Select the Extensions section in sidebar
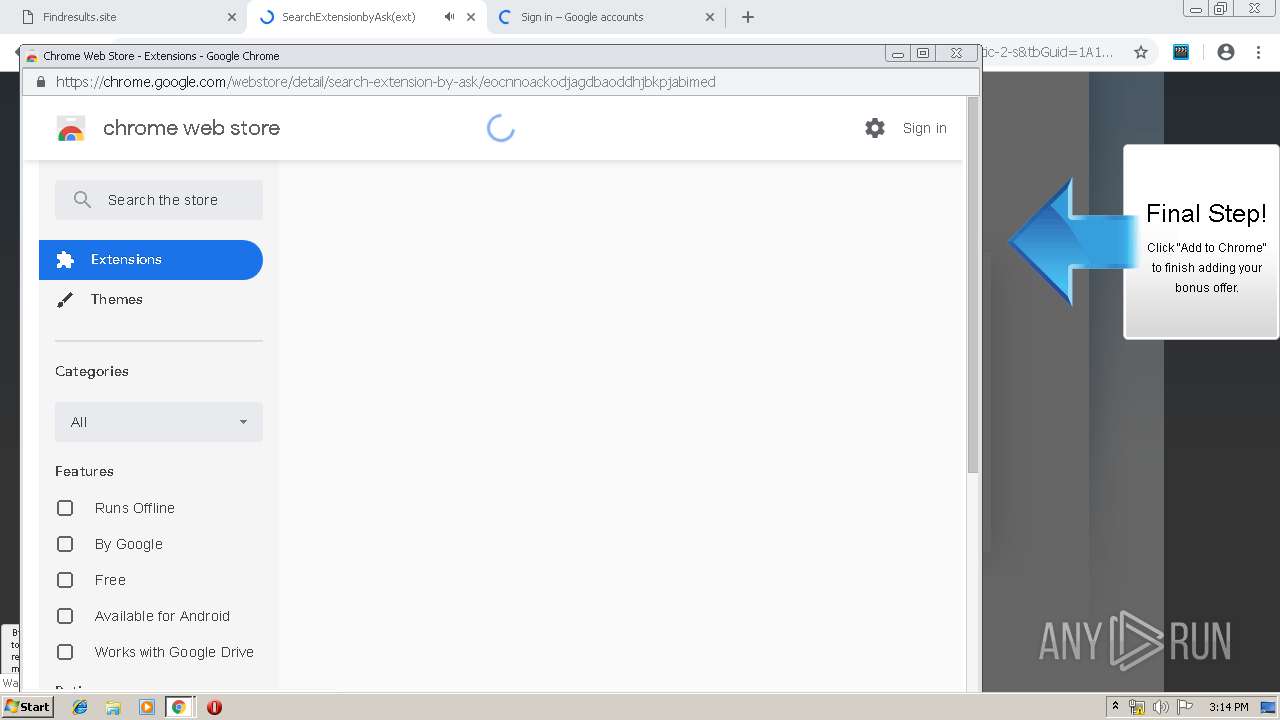The height and width of the screenshot is (720, 1280). [x=151, y=260]
